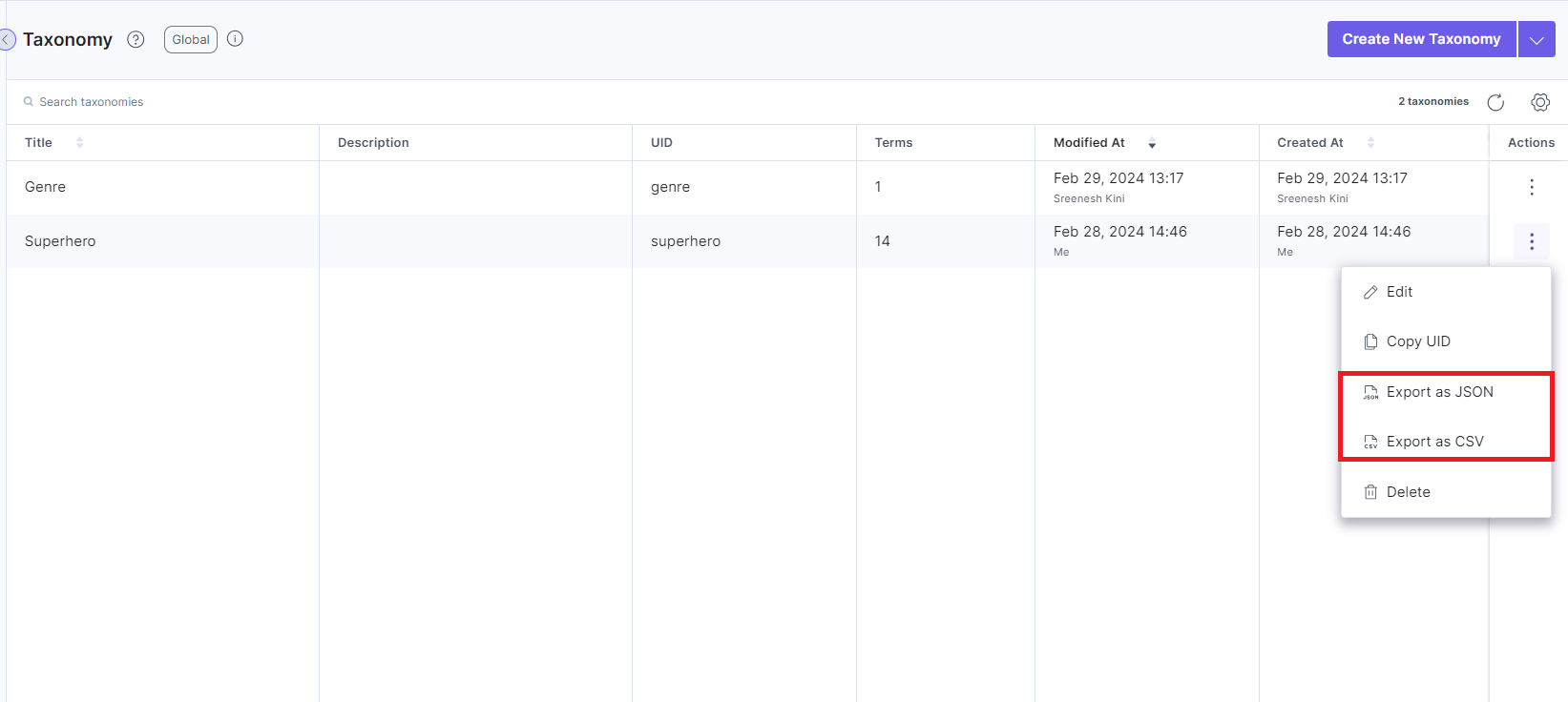Image resolution: width=1568 pixels, height=702 pixels.
Task: Select Delete from the context menu
Action: click(1446, 492)
